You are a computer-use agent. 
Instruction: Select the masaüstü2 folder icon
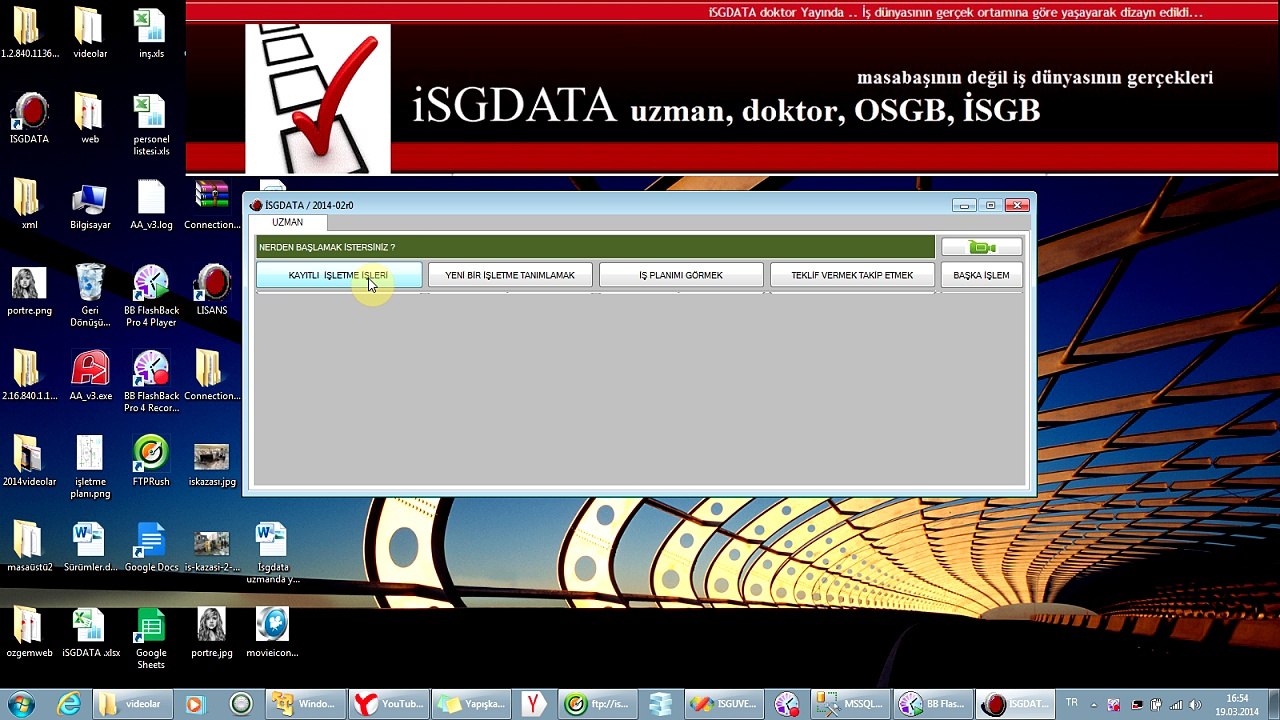[29, 547]
